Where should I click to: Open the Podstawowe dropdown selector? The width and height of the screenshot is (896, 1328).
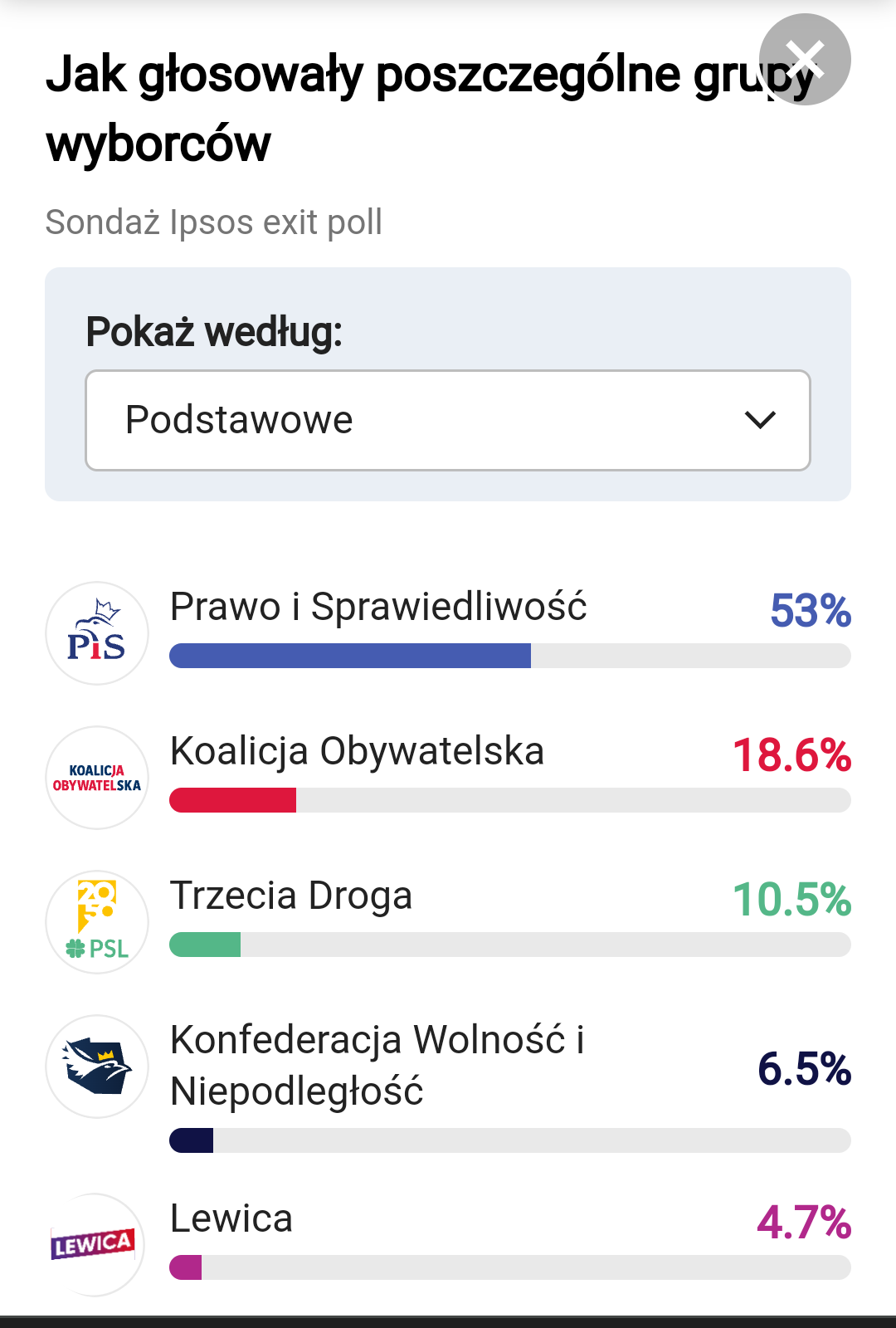pos(448,420)
